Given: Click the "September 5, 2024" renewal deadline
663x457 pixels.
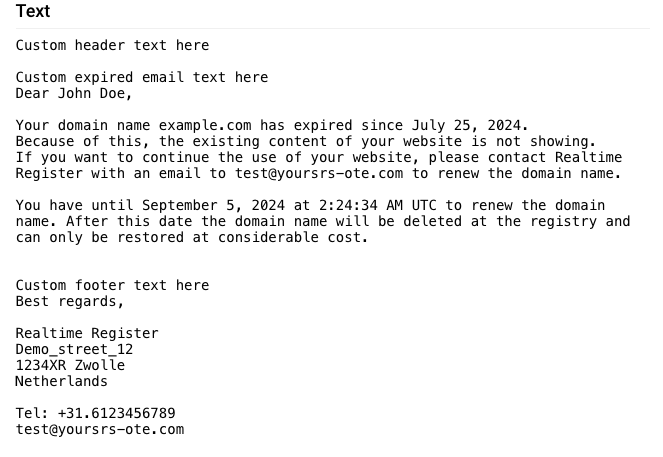Looking at the screenshot, I should 213,205.
